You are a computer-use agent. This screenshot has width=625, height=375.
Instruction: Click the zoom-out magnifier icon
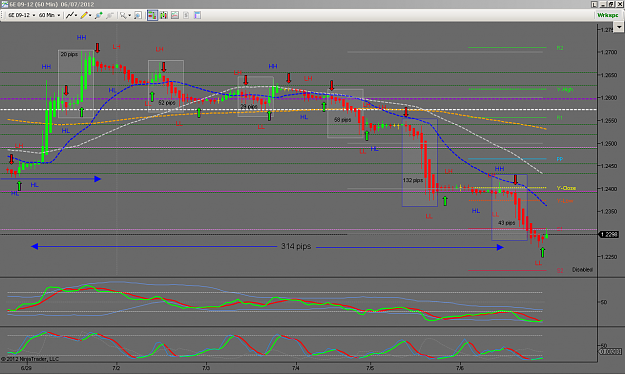[x=138, y=15]
